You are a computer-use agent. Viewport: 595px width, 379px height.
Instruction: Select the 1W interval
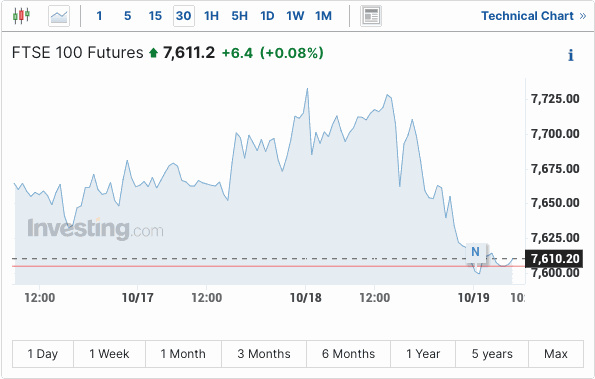coord(295,16)
